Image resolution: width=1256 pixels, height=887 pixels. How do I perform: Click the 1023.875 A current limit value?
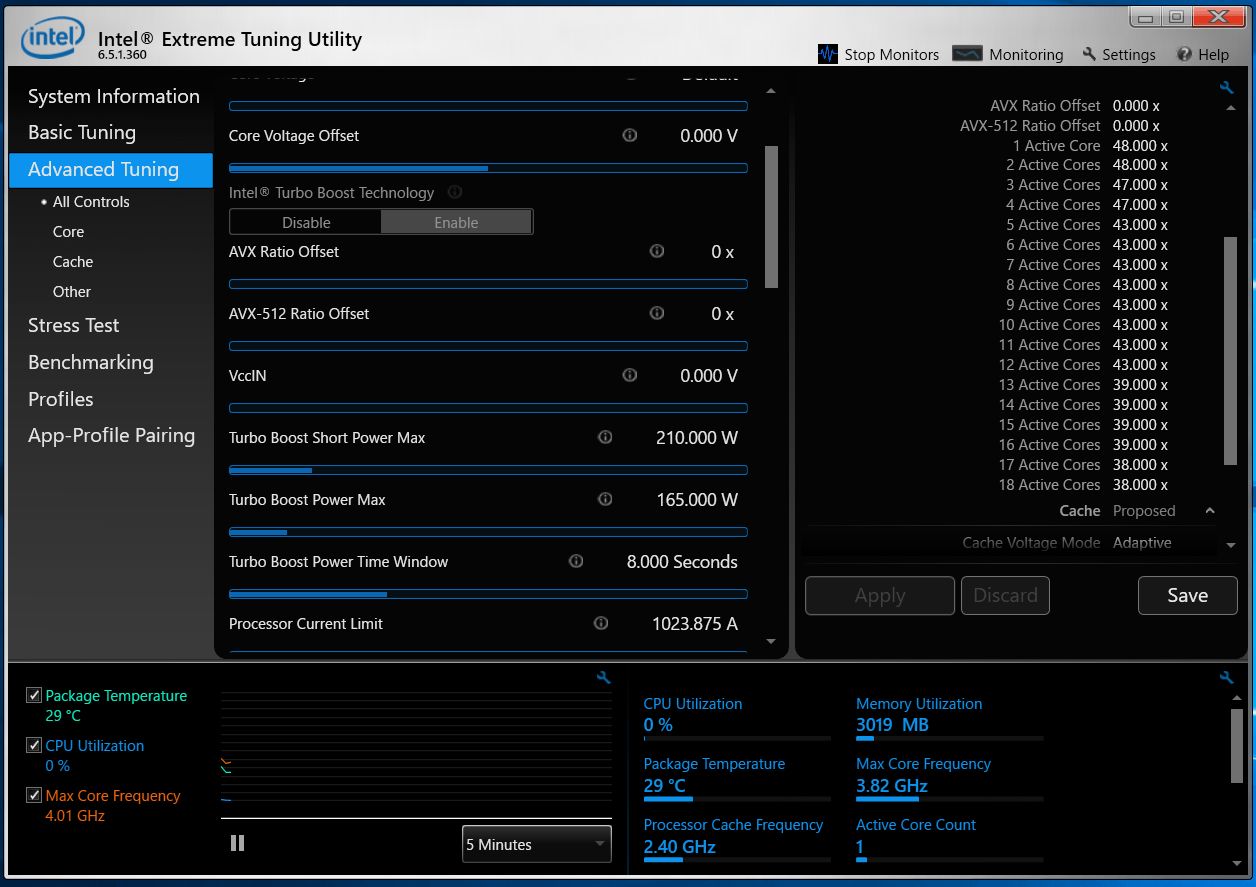[x=695, y=623]
